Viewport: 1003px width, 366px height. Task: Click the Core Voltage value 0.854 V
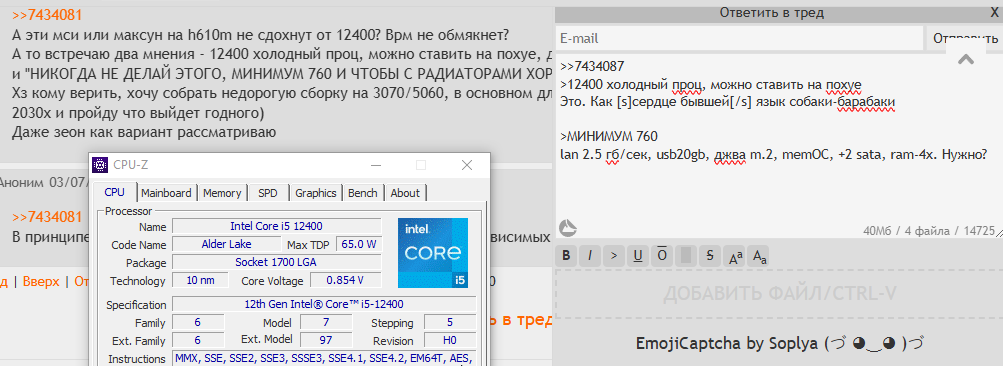tap(345, 280)
